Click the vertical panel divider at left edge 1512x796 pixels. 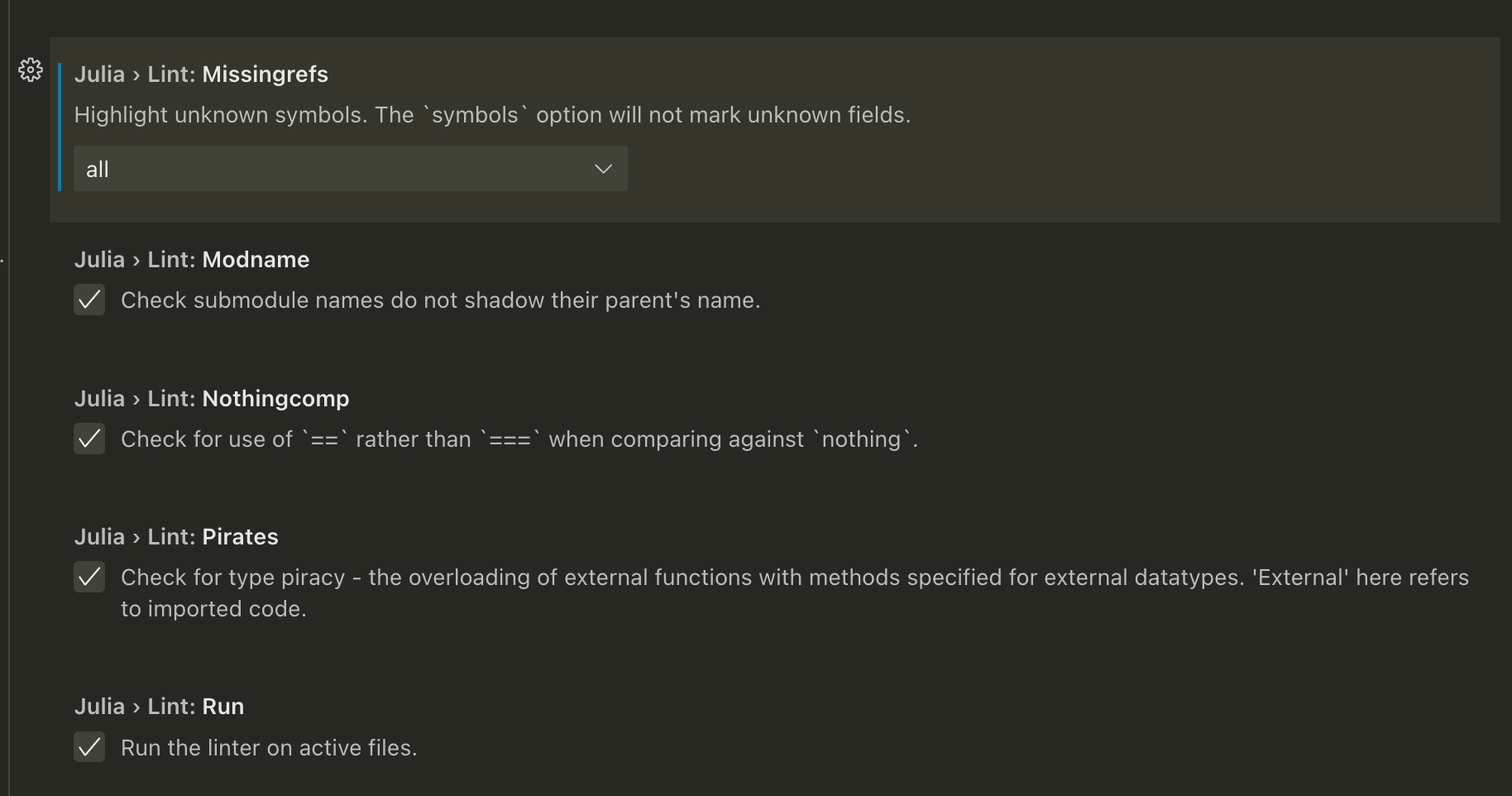click(x=9, y=398)
